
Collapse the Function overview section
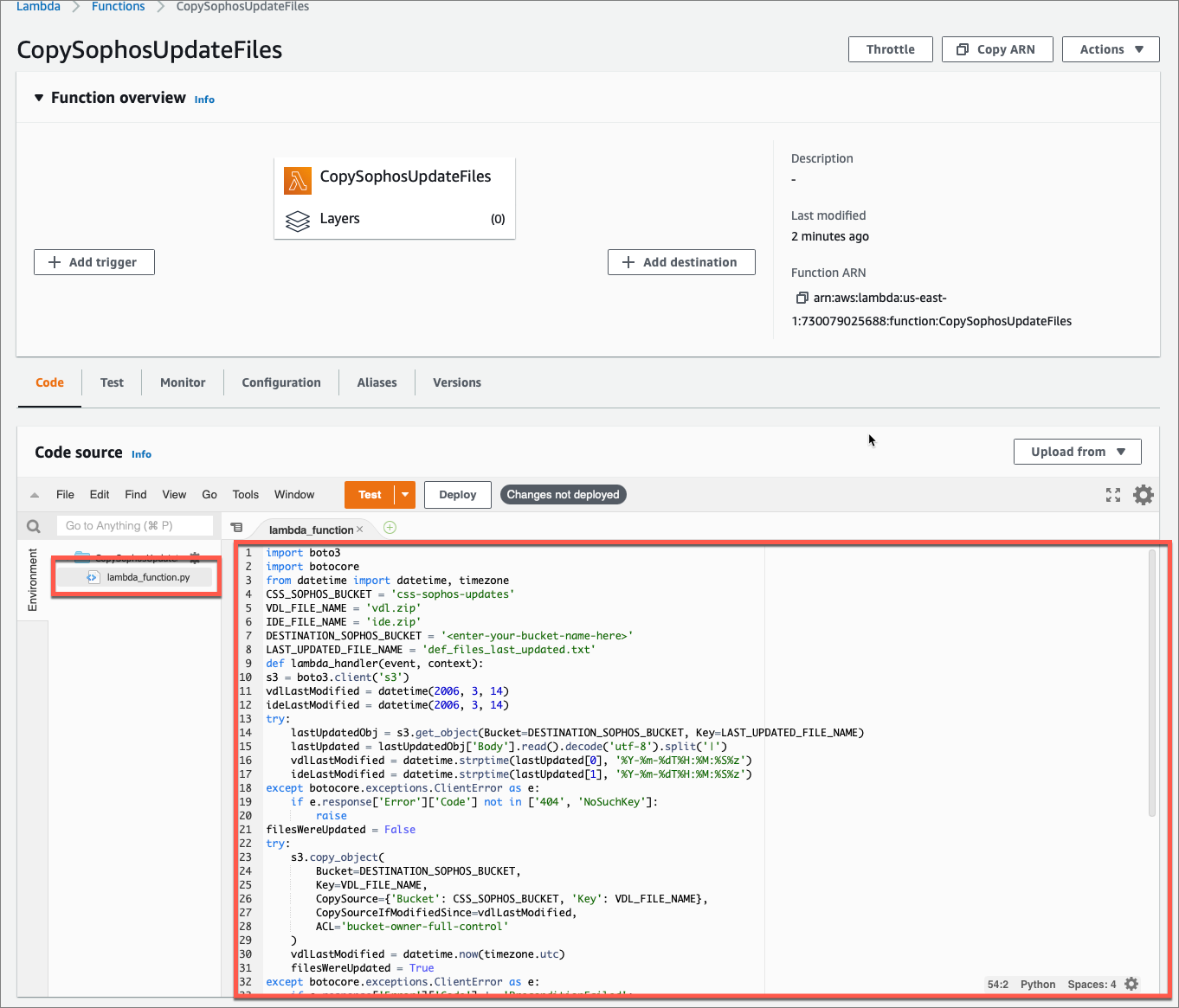point(39,98)
